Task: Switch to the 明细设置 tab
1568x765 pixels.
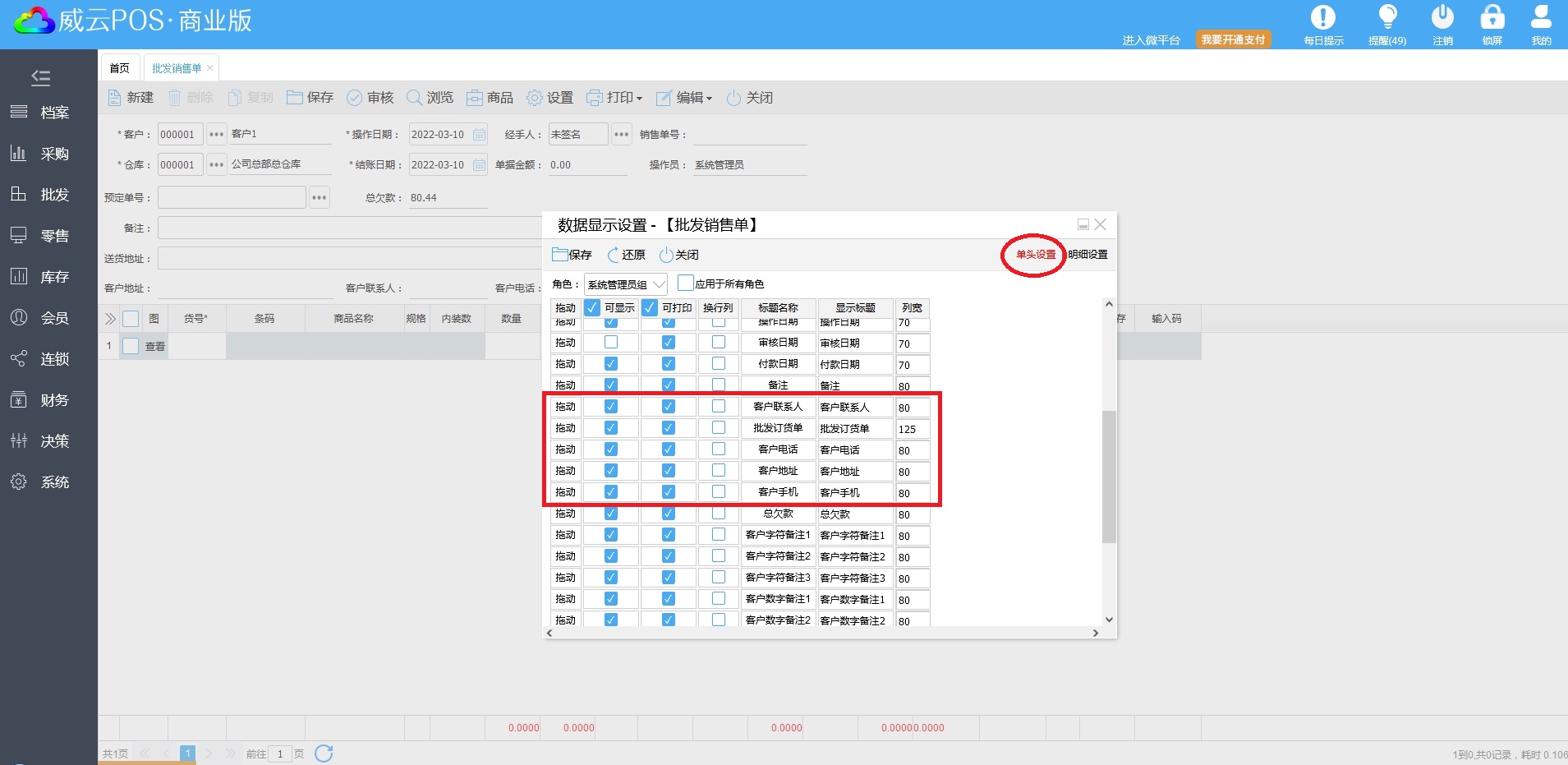Action: click(x=1087, y=255)
